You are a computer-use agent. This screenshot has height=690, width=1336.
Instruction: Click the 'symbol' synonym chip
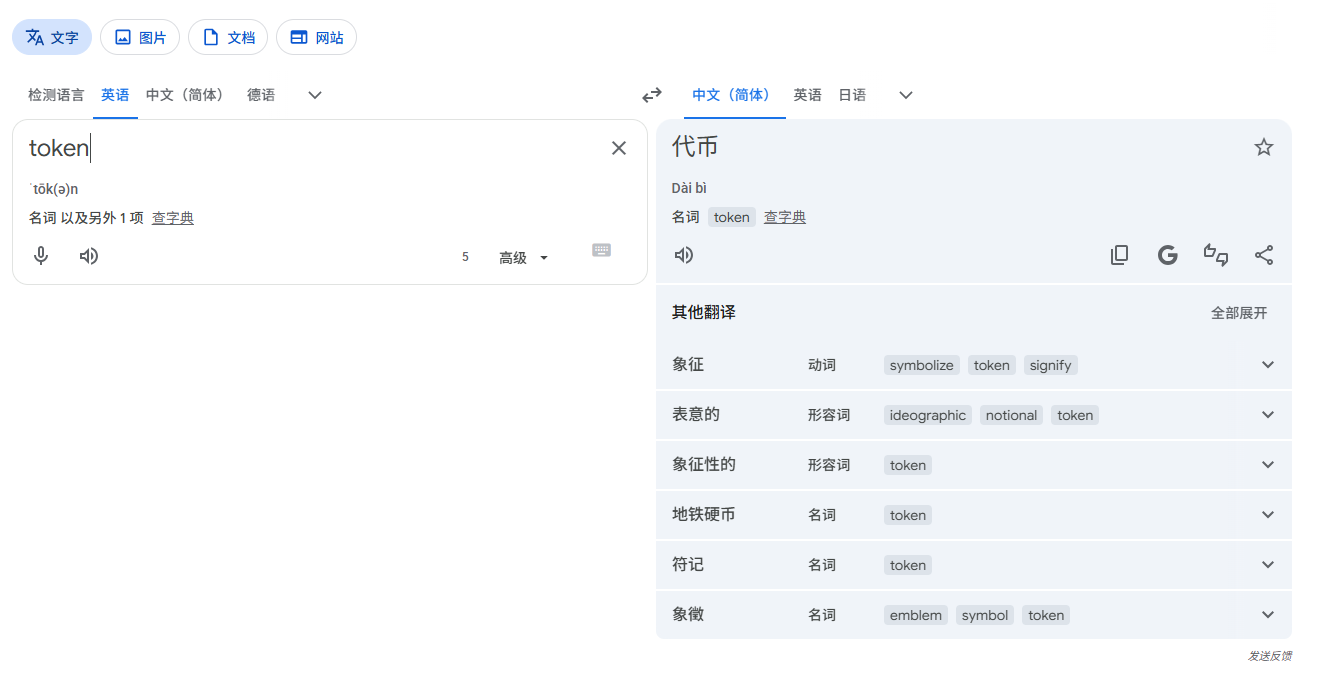[985, 615]
